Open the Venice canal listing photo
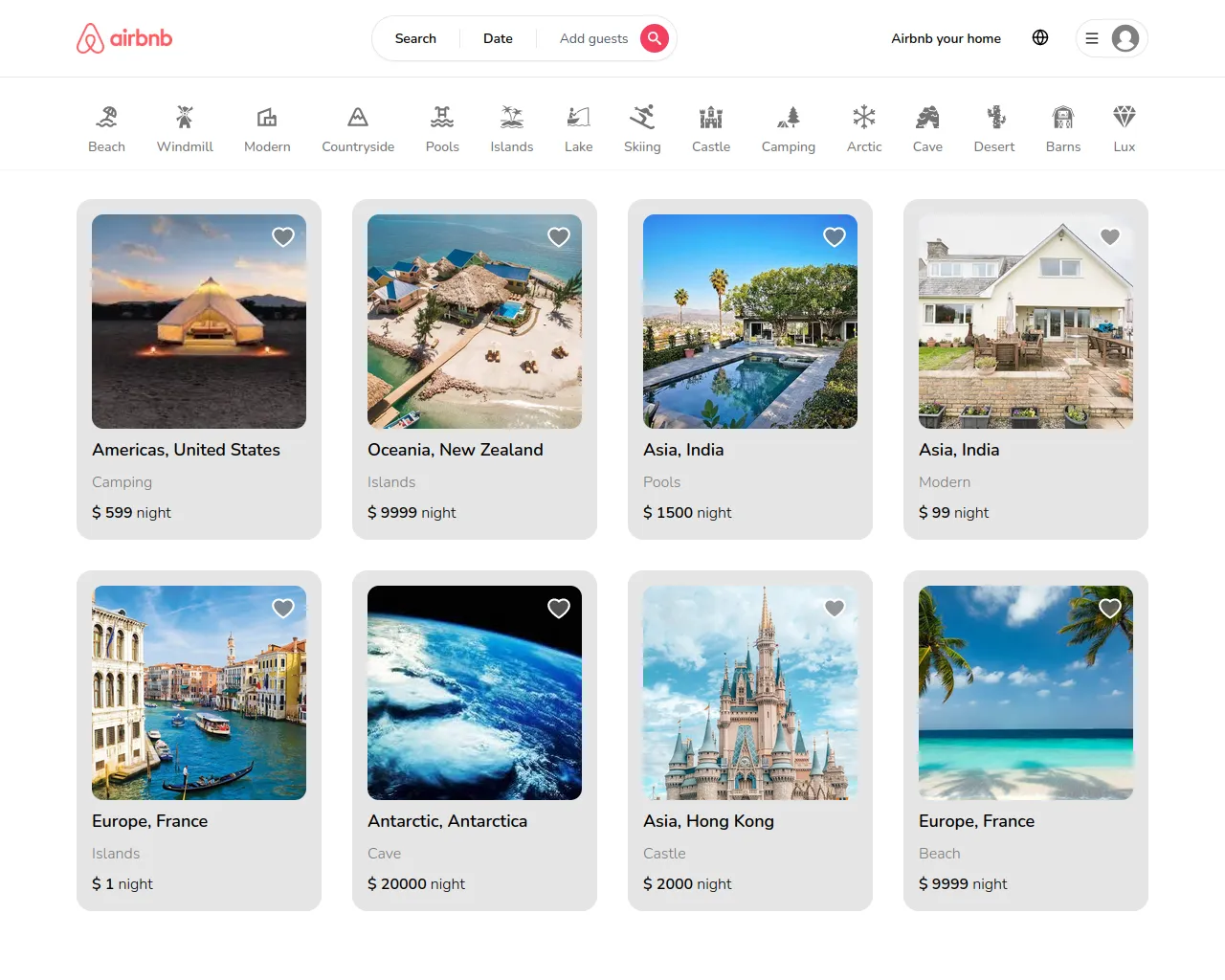The width and height of the screenshot is (1225, 980). 199,693
